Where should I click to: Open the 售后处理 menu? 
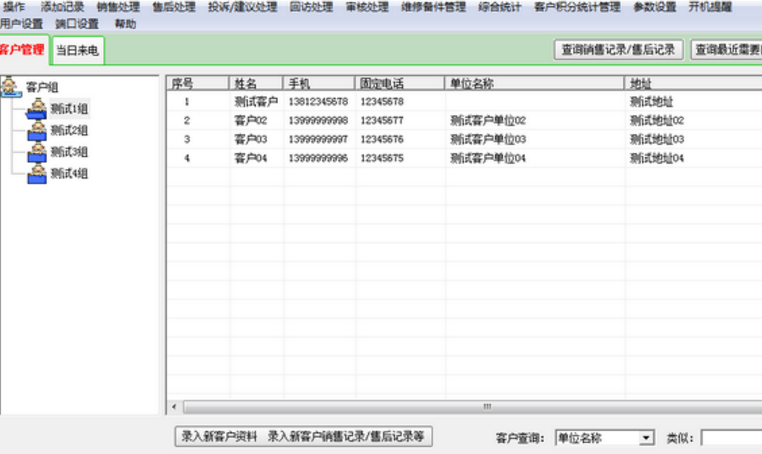pyautogui.click(x=173, y=7)
